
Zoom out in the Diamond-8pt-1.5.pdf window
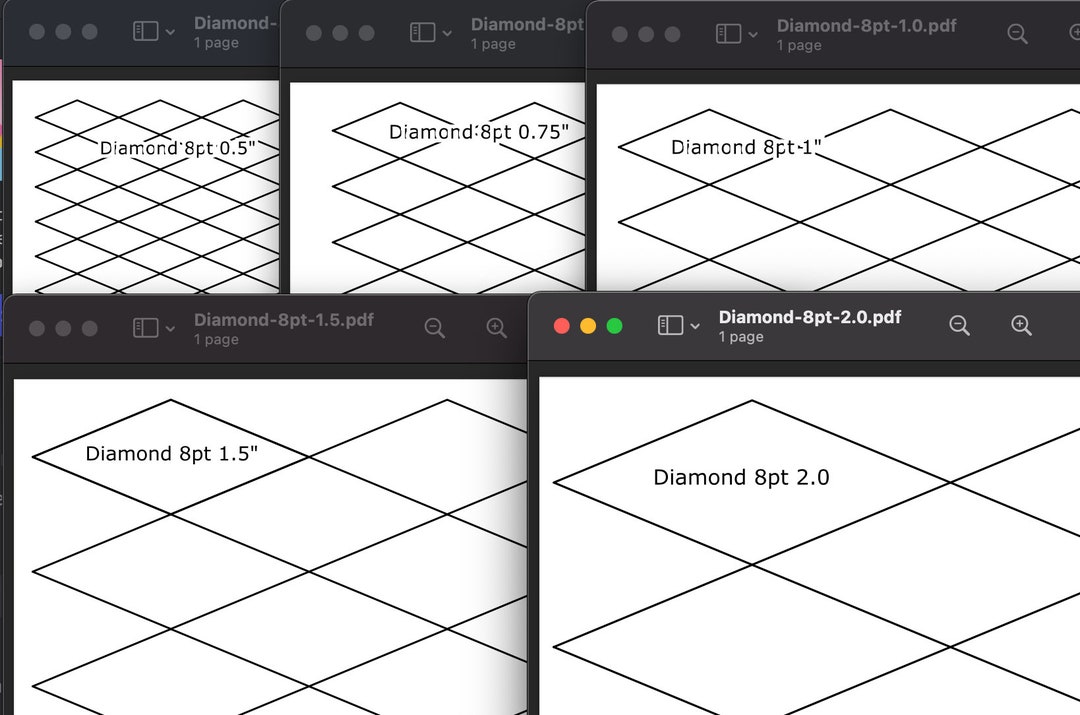434,327
